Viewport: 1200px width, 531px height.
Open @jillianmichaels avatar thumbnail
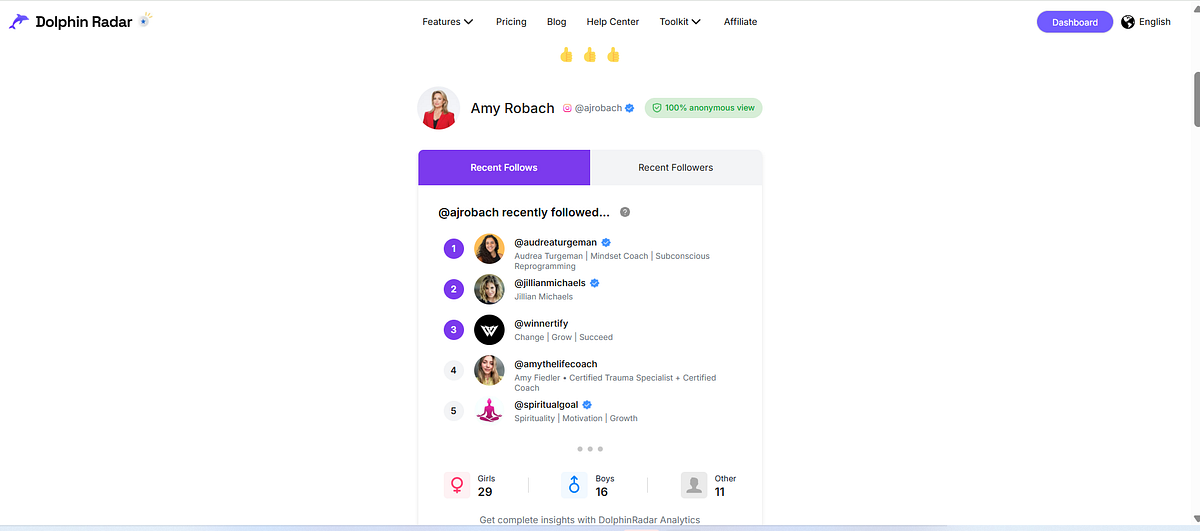[x=489, y=289]
